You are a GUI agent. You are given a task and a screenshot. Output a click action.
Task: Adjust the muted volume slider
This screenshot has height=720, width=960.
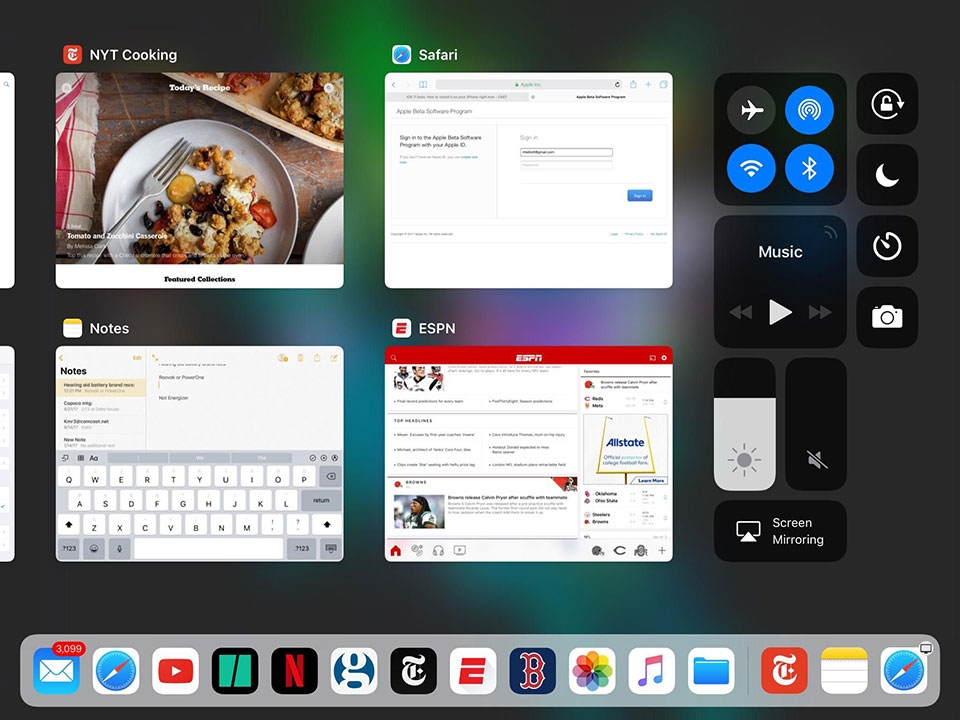pyautogui.click(x=816, y=424)
